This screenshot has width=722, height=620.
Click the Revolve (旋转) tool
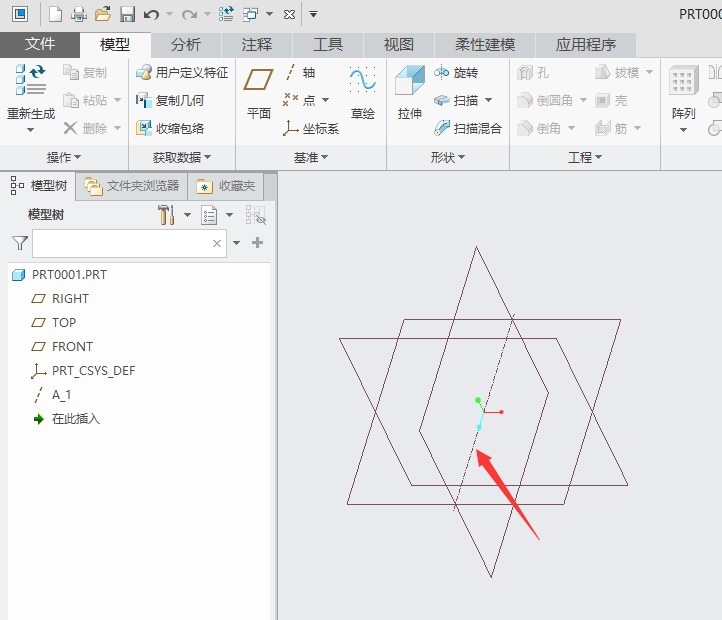click(x=456, y=73)
